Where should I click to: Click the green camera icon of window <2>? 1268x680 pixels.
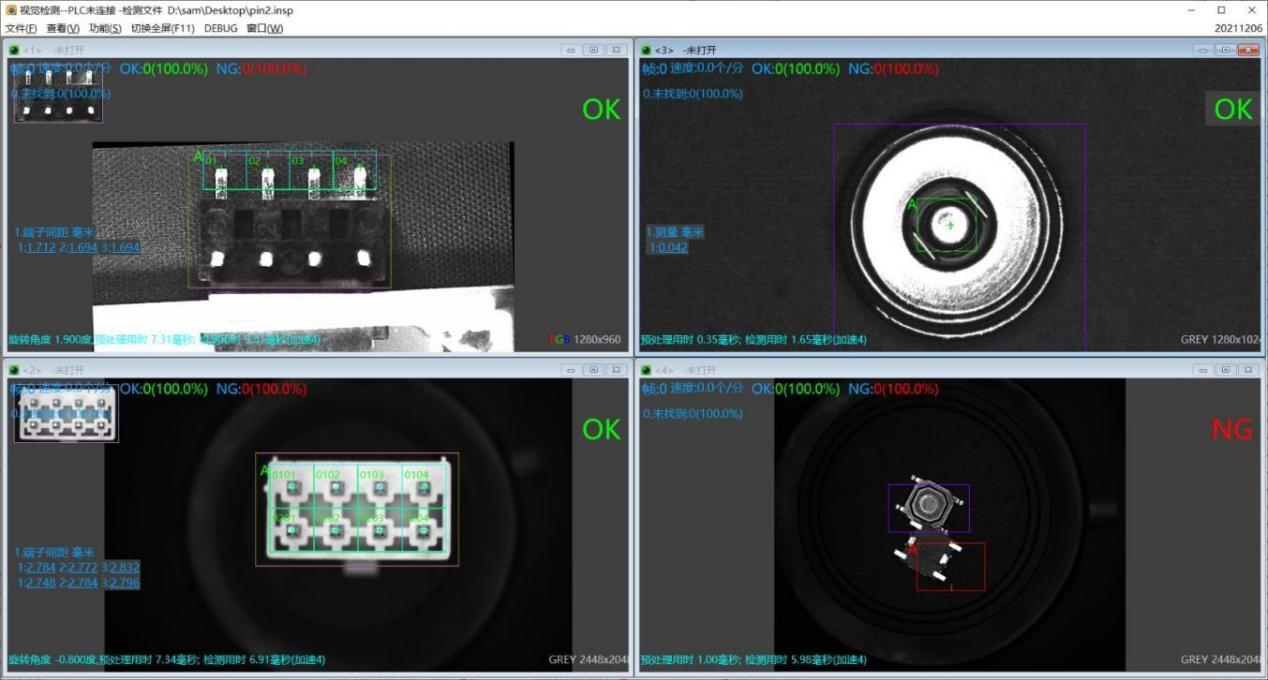[14, 370]
